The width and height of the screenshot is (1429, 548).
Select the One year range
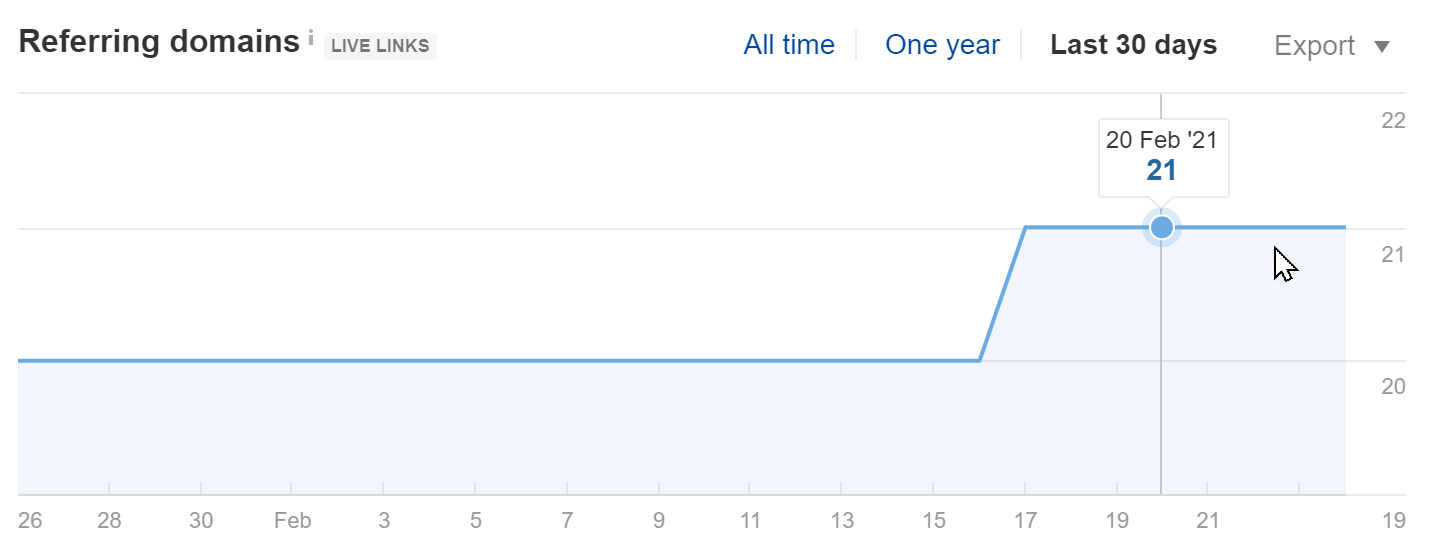[x=942, y=45]
